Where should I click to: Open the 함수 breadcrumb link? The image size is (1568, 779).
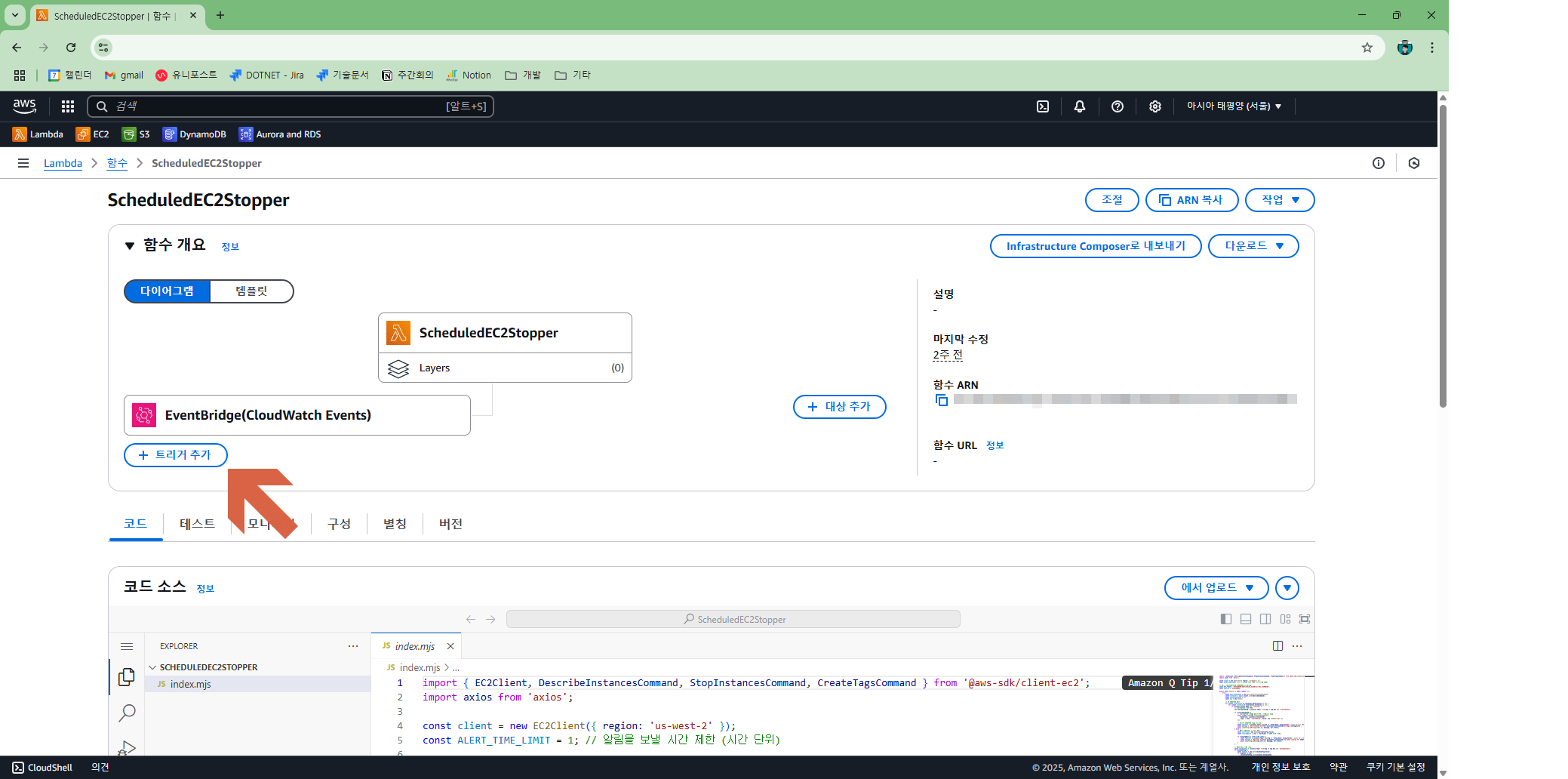pyautogui.click(x=117, y=163)
